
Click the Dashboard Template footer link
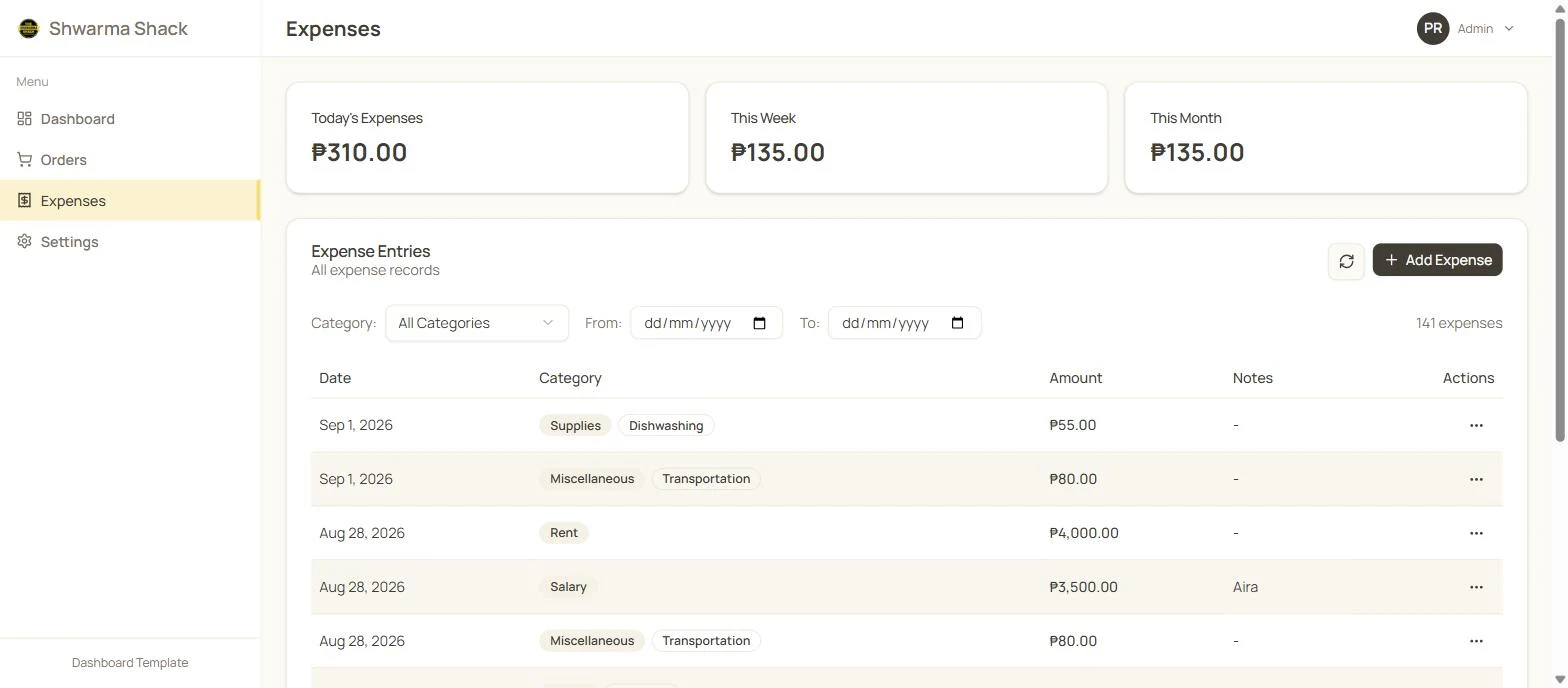coord(130,663)
